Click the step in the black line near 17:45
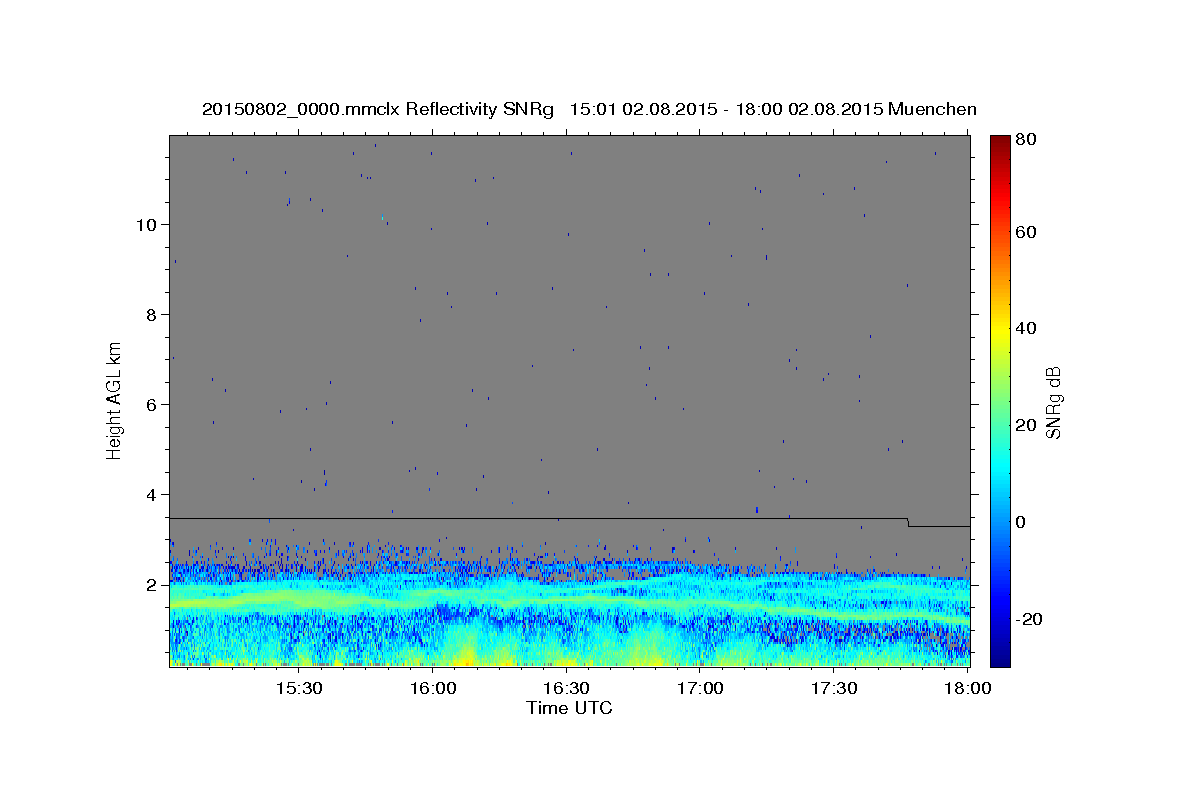 (907, 522)
